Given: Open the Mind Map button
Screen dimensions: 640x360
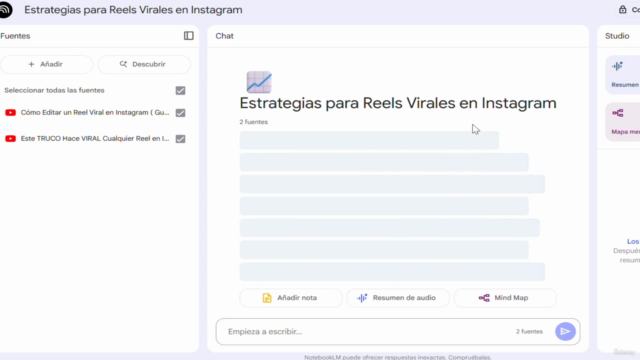Looking at the screenshot, I should (x=505, y=298).
